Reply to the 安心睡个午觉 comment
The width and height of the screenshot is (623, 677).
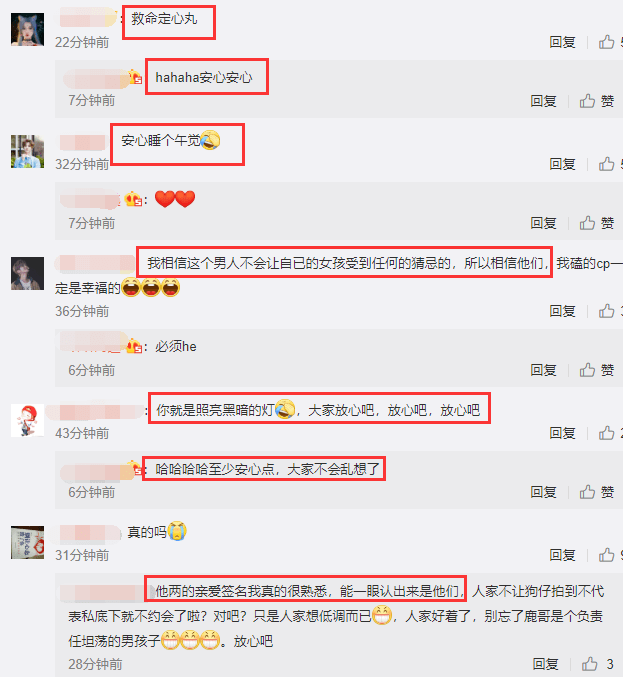(562, 164)
